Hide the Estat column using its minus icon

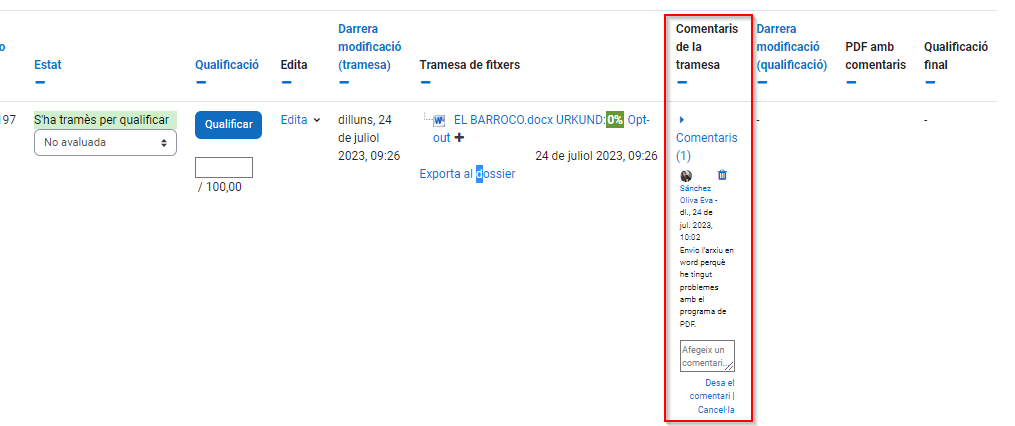point(39,83)
